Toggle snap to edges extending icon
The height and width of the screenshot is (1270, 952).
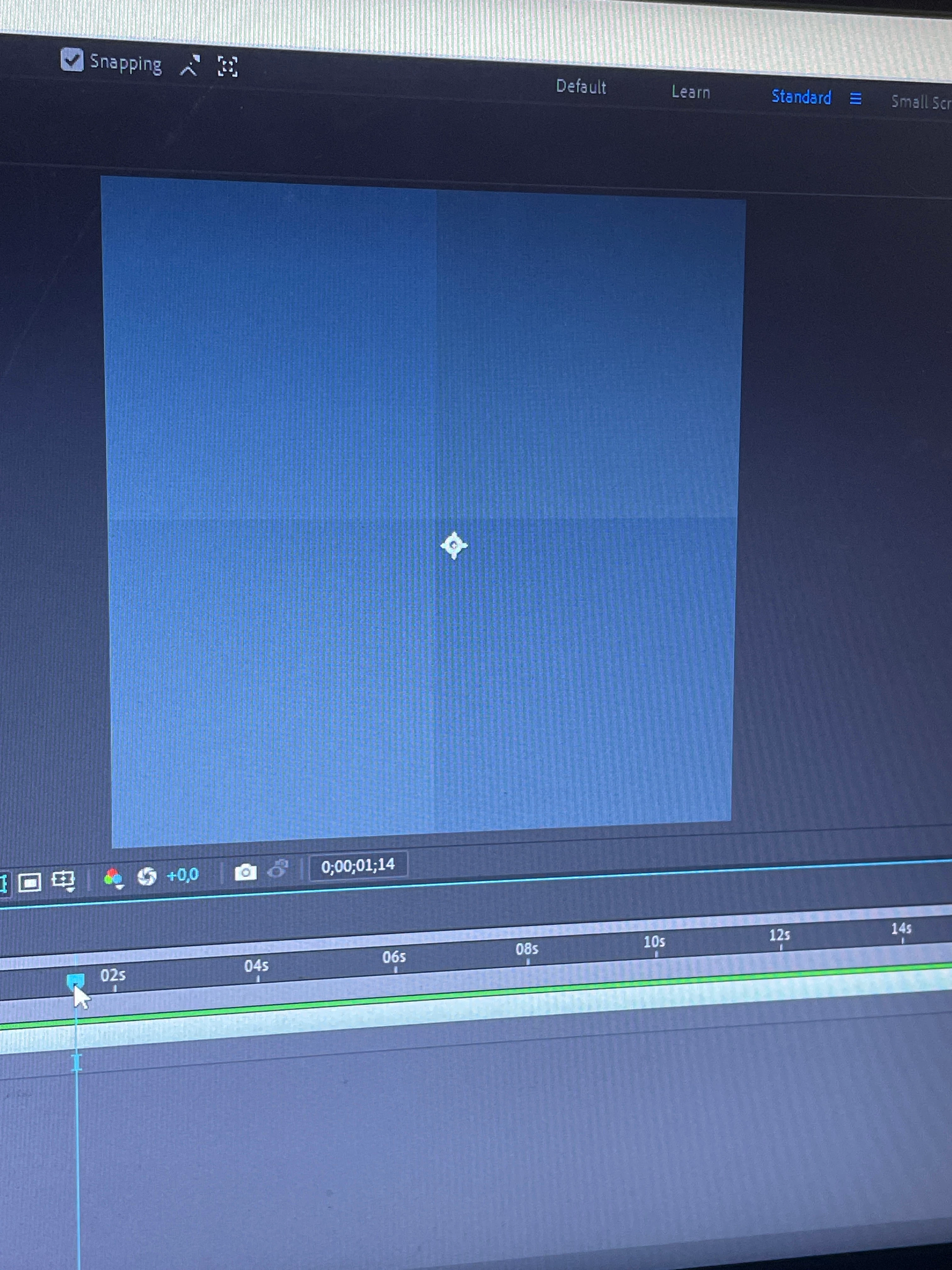[190, 66]
